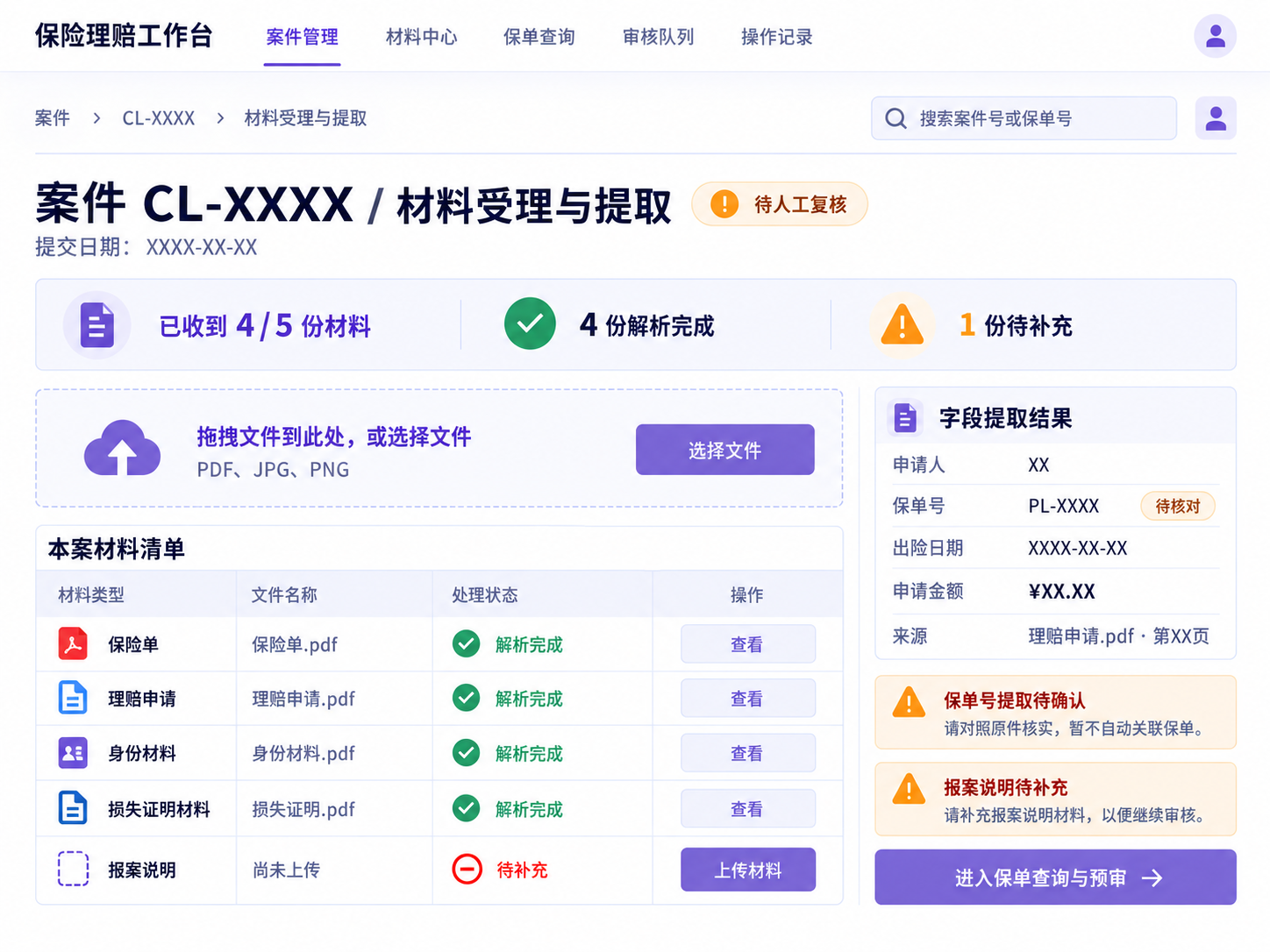Click the file name 理赔申请.pdf
Viewport: 1270px width, 952px height.
pyautogui.click(x=303, y=699)
